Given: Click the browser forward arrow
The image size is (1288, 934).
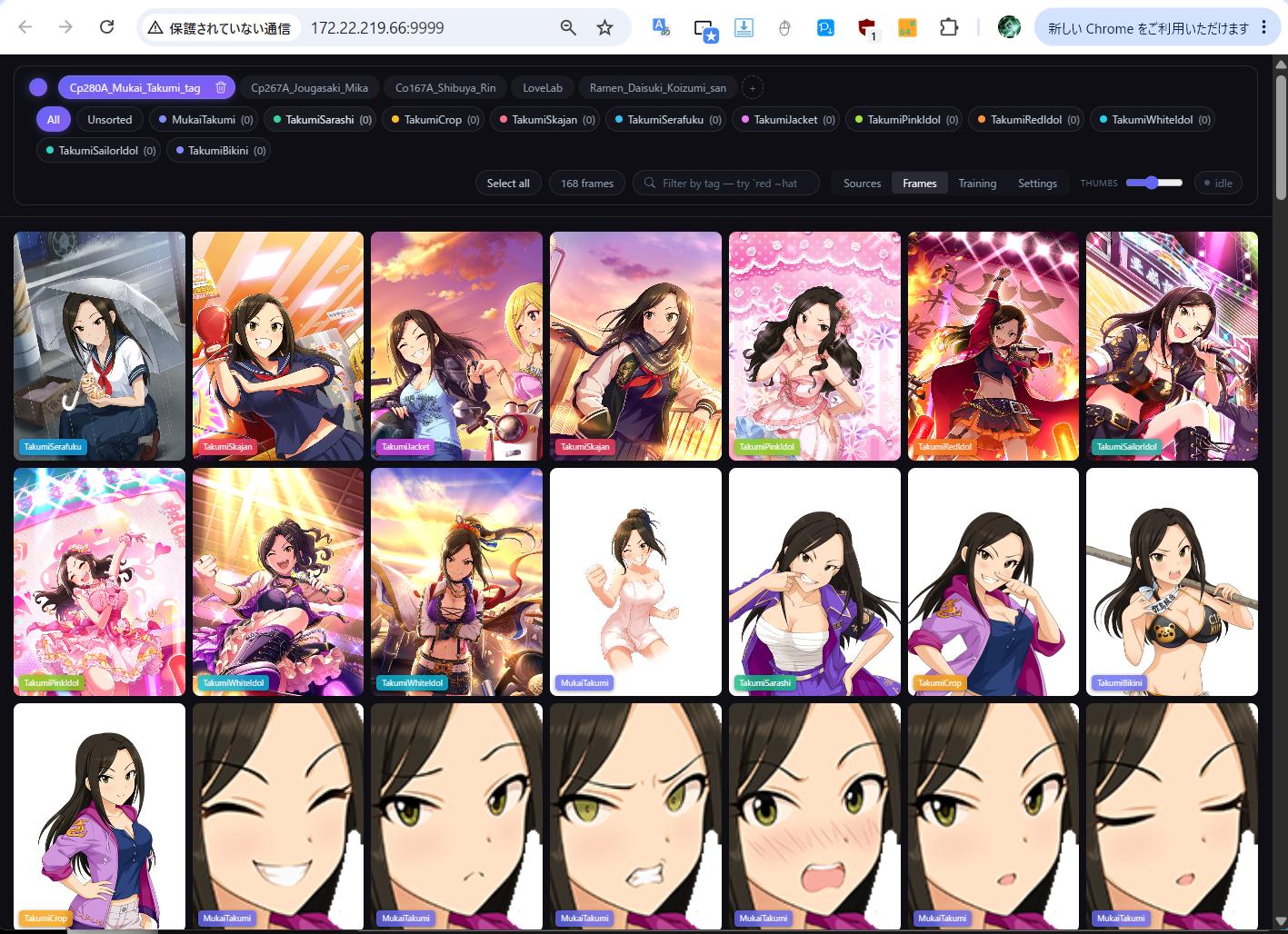Looking at the screenshot, I should click(x=65, y=27).
